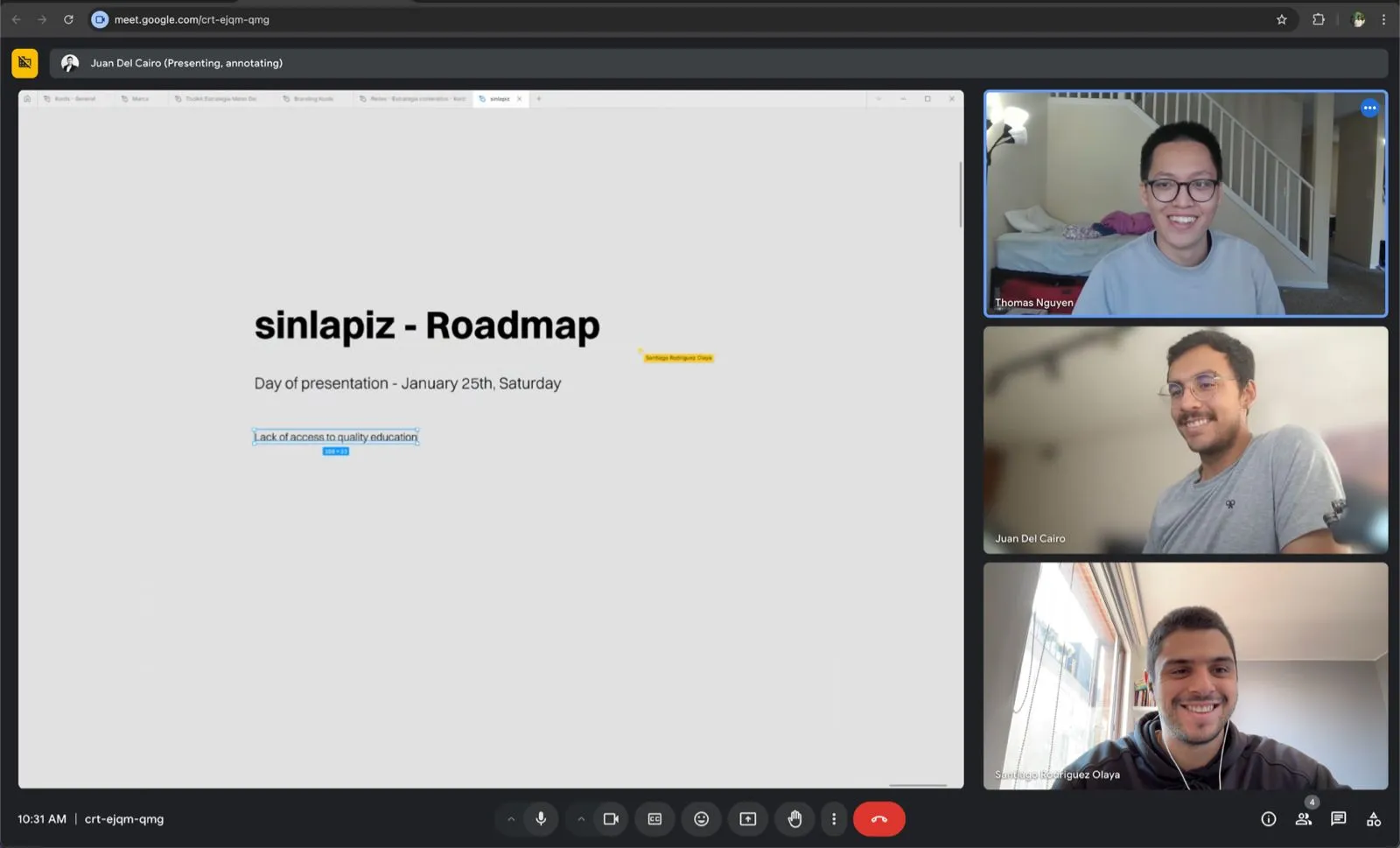The image size is (1400, 848).
Task: Leave the call with red button
Action: point(878,819)
